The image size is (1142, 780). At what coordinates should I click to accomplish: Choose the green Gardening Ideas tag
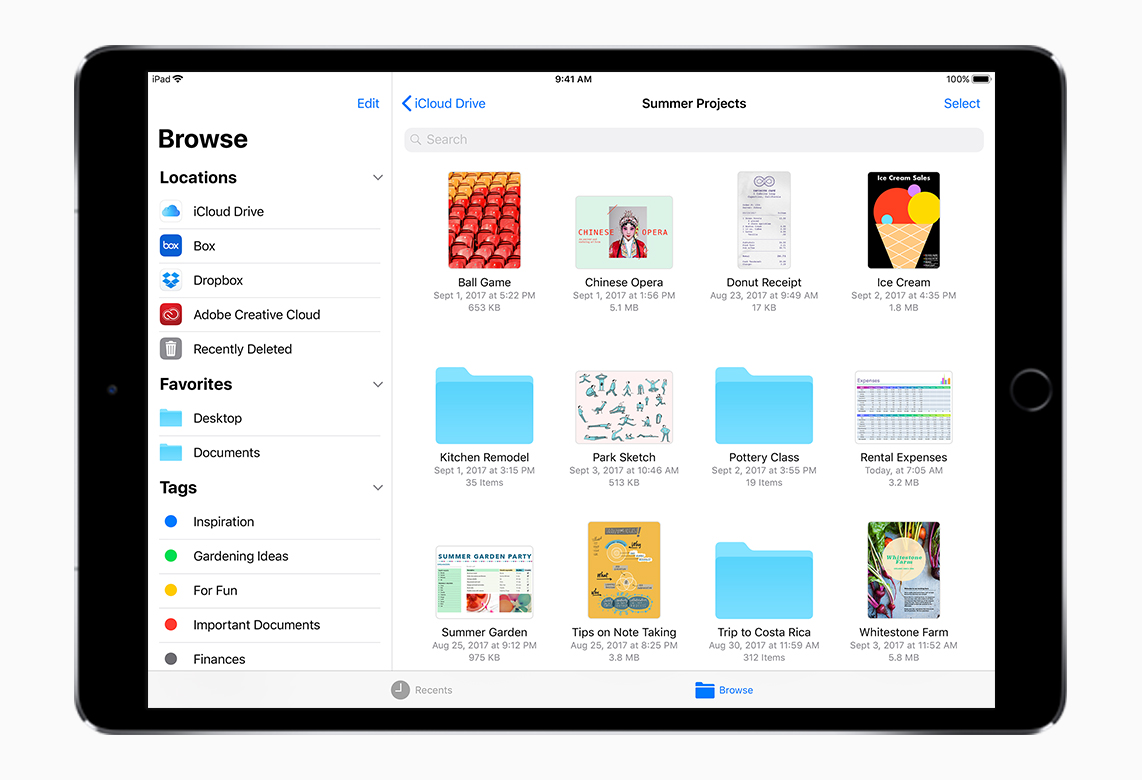click(x=240, y=556)
